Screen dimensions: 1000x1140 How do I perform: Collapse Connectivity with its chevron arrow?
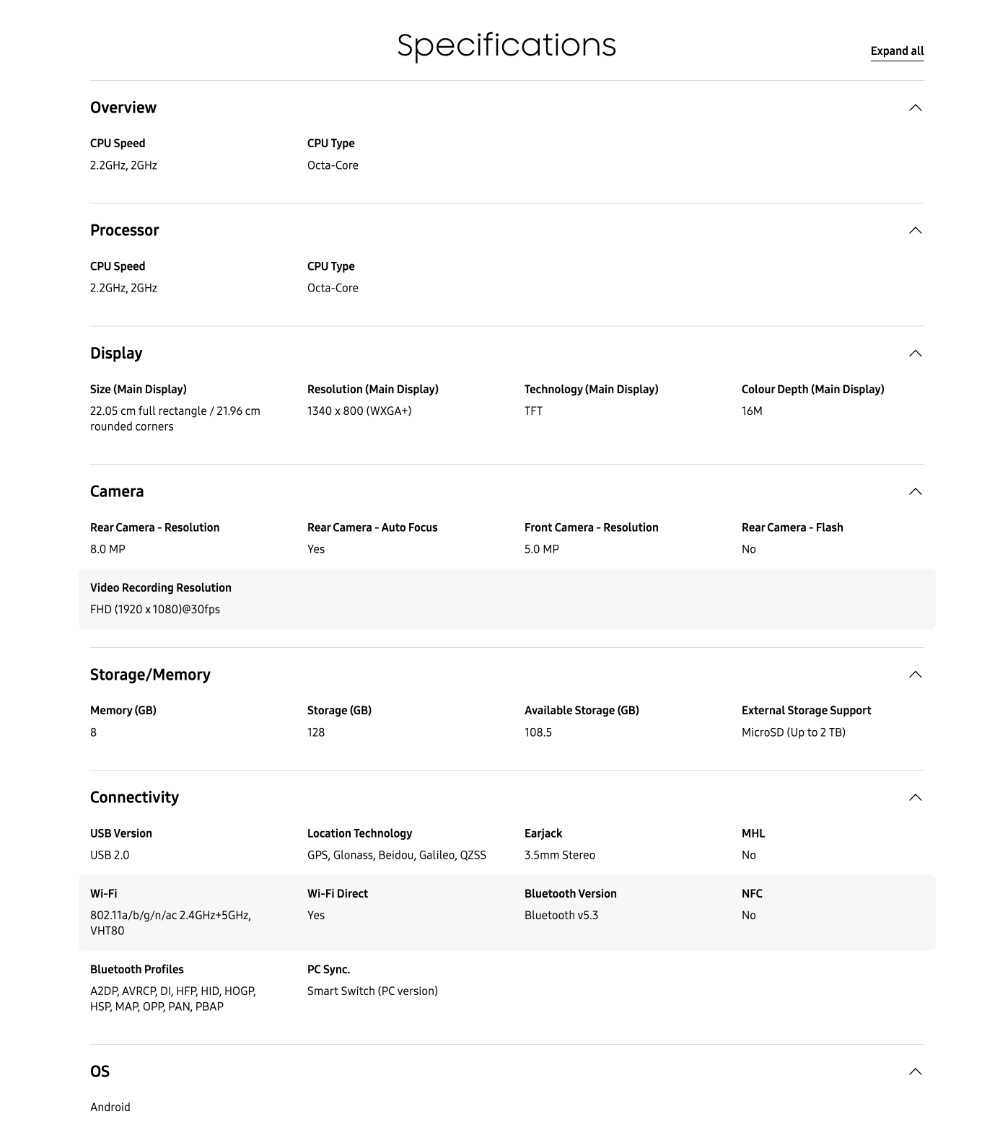(x=914, y=798)
